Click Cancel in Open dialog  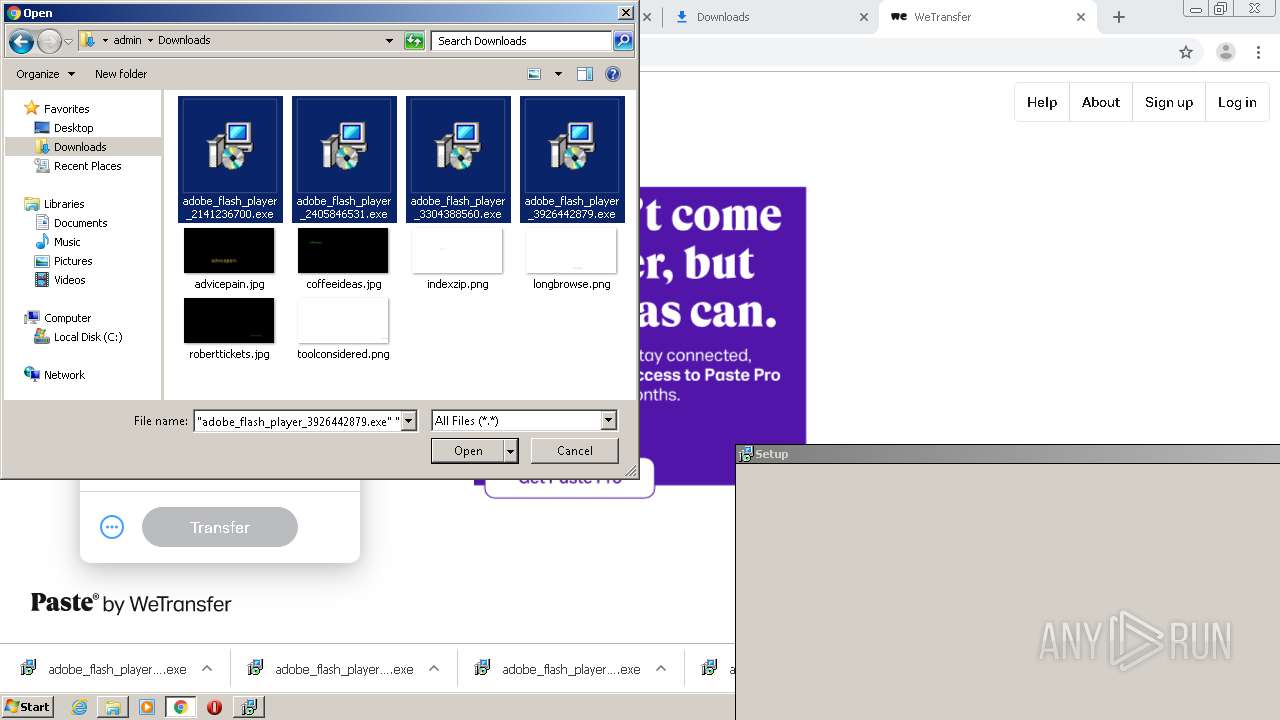pyautogui.click(x=575, y=451)
